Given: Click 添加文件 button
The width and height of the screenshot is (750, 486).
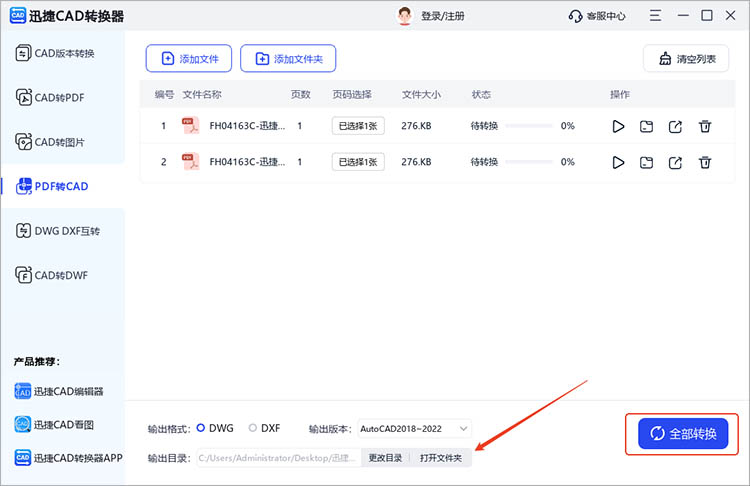Looking at the screenshot, I should [189, 58].
